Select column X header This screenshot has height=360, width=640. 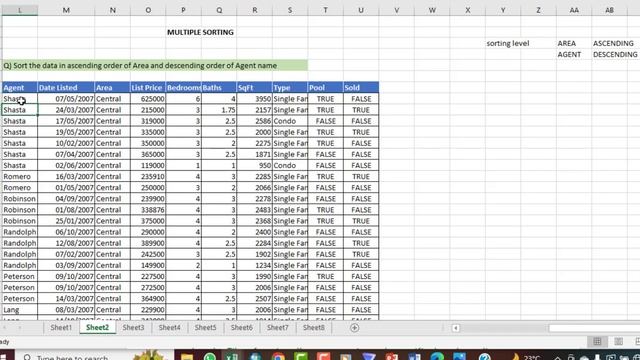467,10
